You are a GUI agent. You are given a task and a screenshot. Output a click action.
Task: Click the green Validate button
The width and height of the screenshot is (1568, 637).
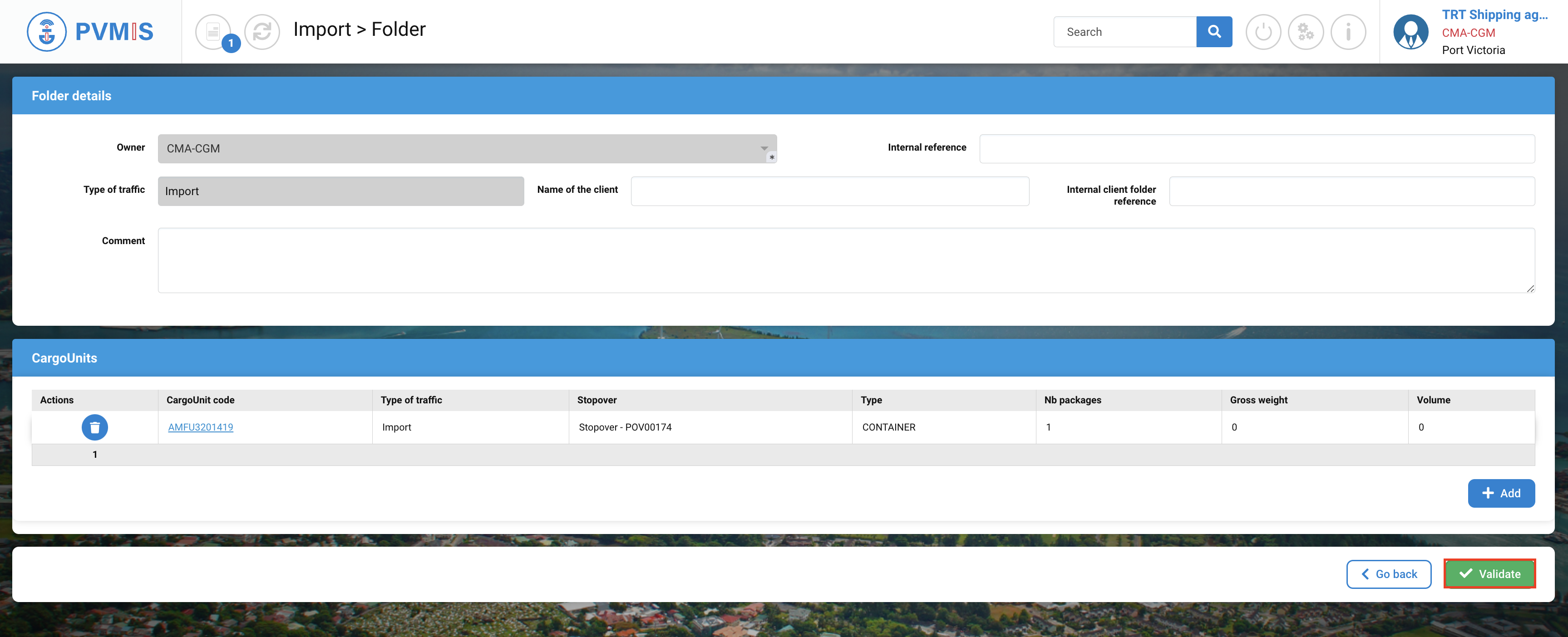pyautogui.click(x=1489, y=574)
